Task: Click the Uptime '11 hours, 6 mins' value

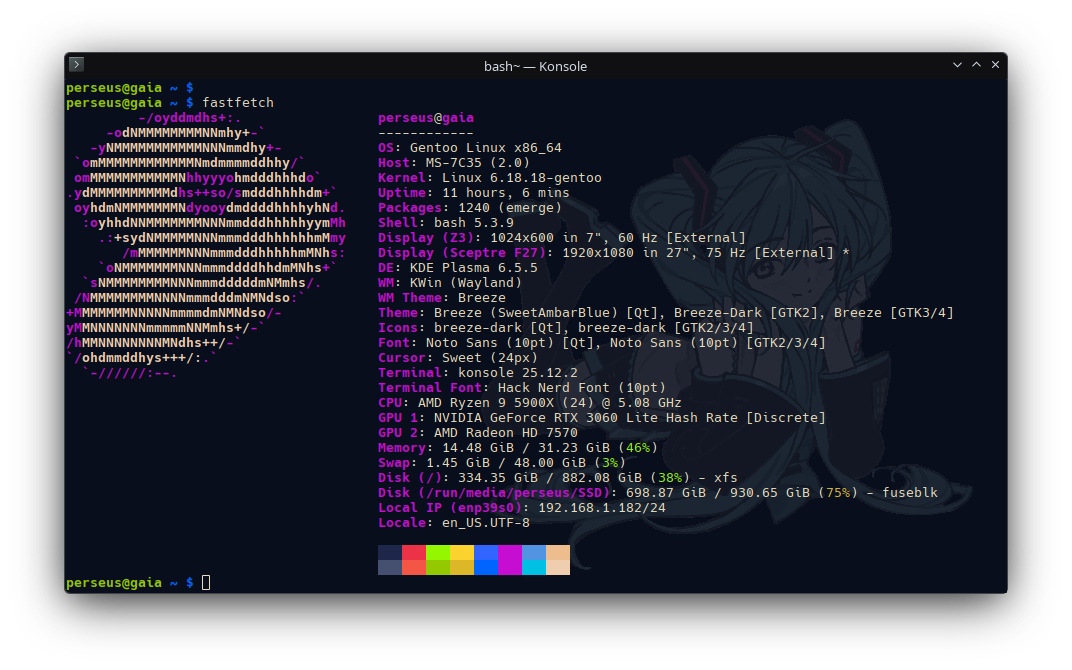Action: point(506,193)
